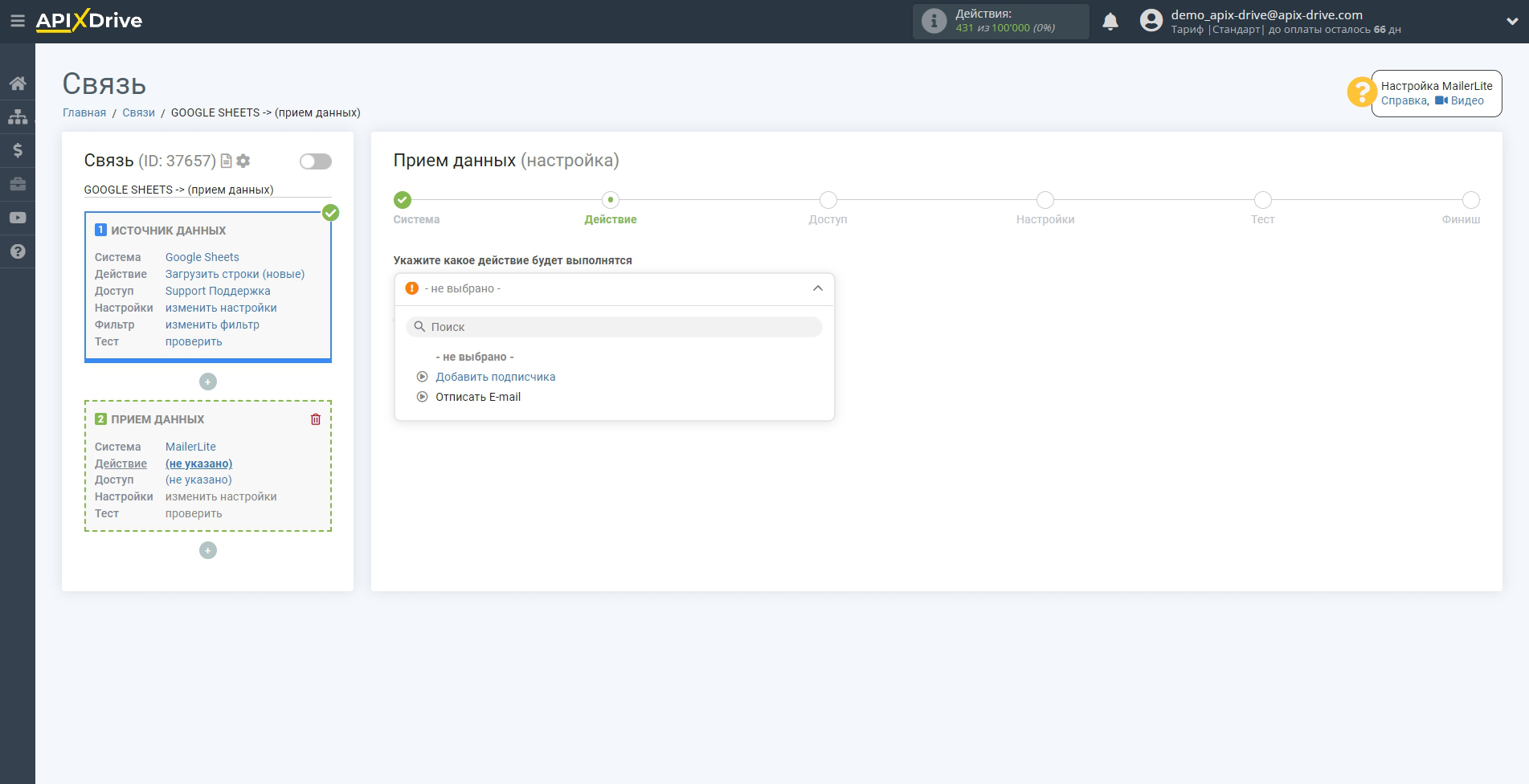Screen dimensions: 1529x784
Task: Delete the data receiving block
Action: pos(316,419)
